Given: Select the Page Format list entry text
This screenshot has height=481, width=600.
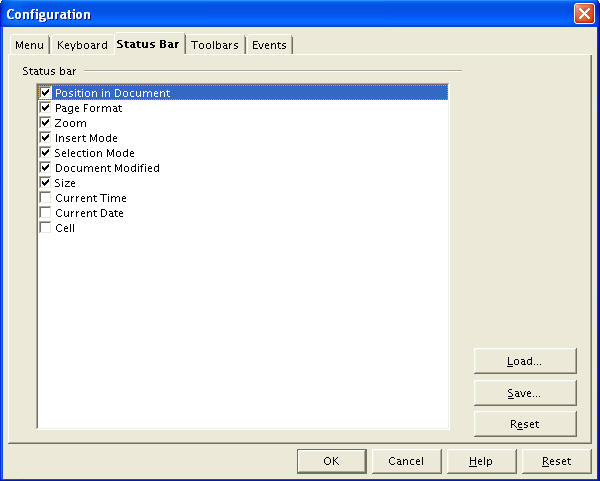Looking at the screenshot, I should [x=88, y=108].
